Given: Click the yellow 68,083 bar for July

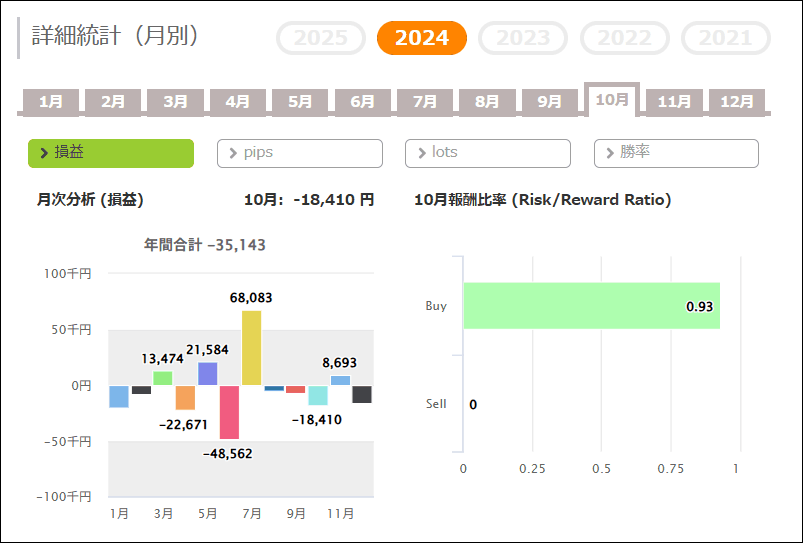Looking at the screenshot, I should [x=252, y=348].
